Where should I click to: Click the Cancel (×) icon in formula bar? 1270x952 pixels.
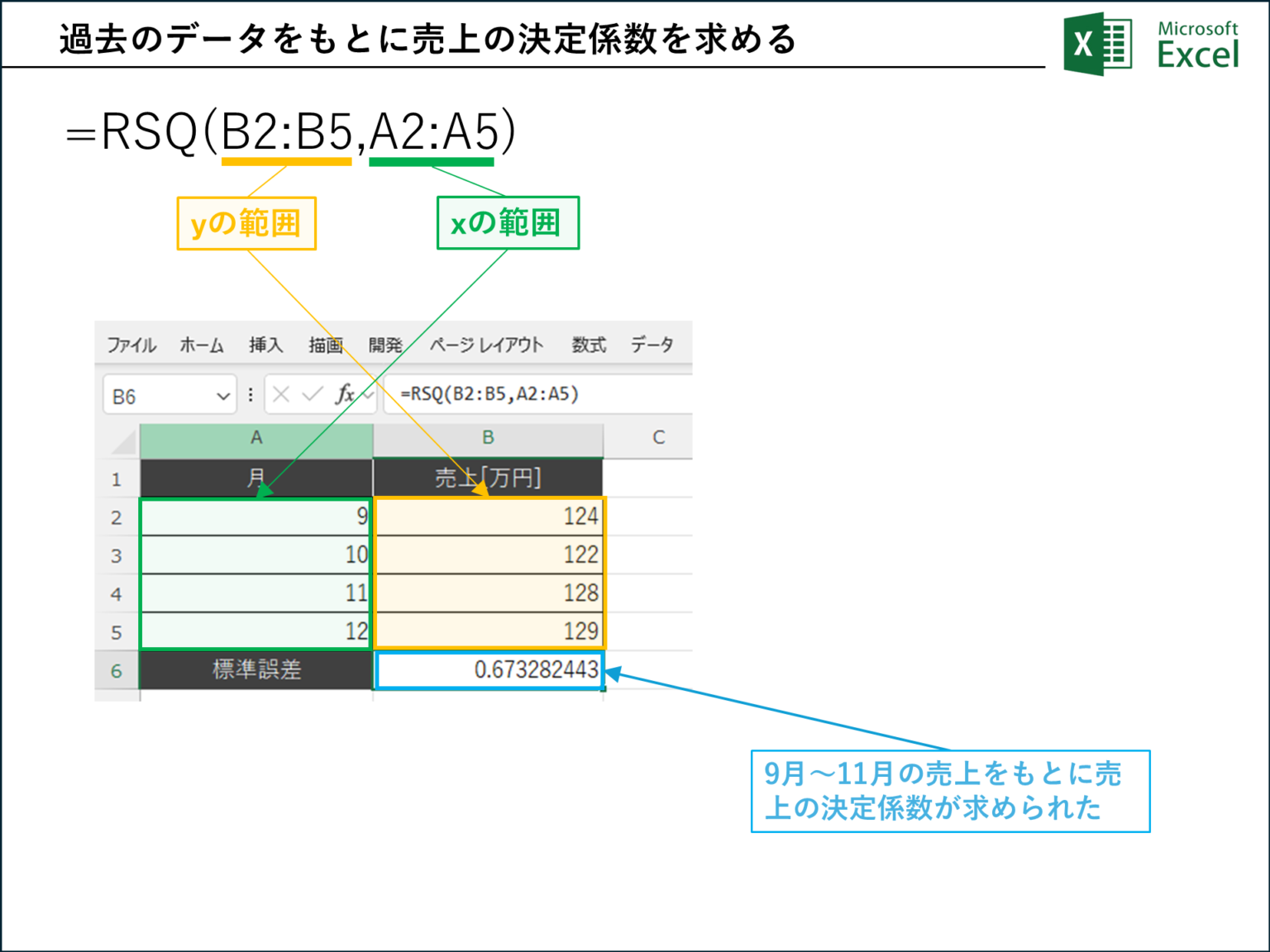pyautogui.click(x=281, y=394)
